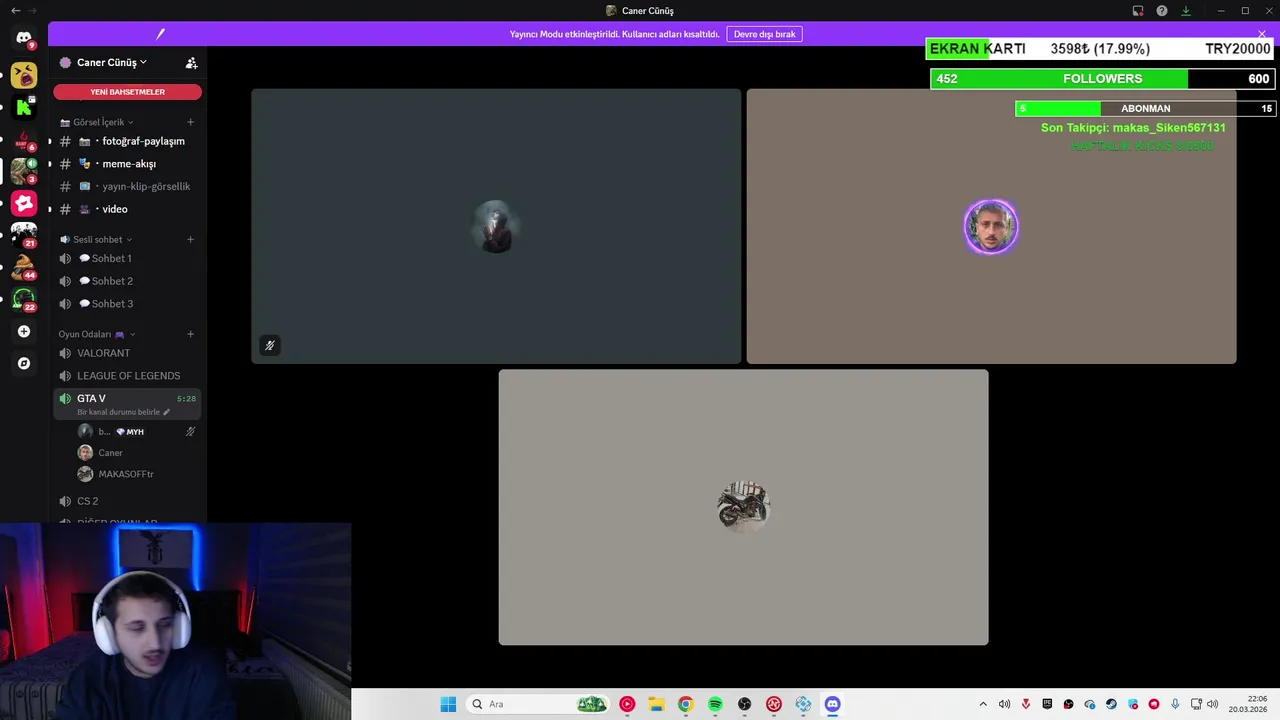Open black-and-white group server with 21 badge
The image size is (1280, 720).
point(24,235)
